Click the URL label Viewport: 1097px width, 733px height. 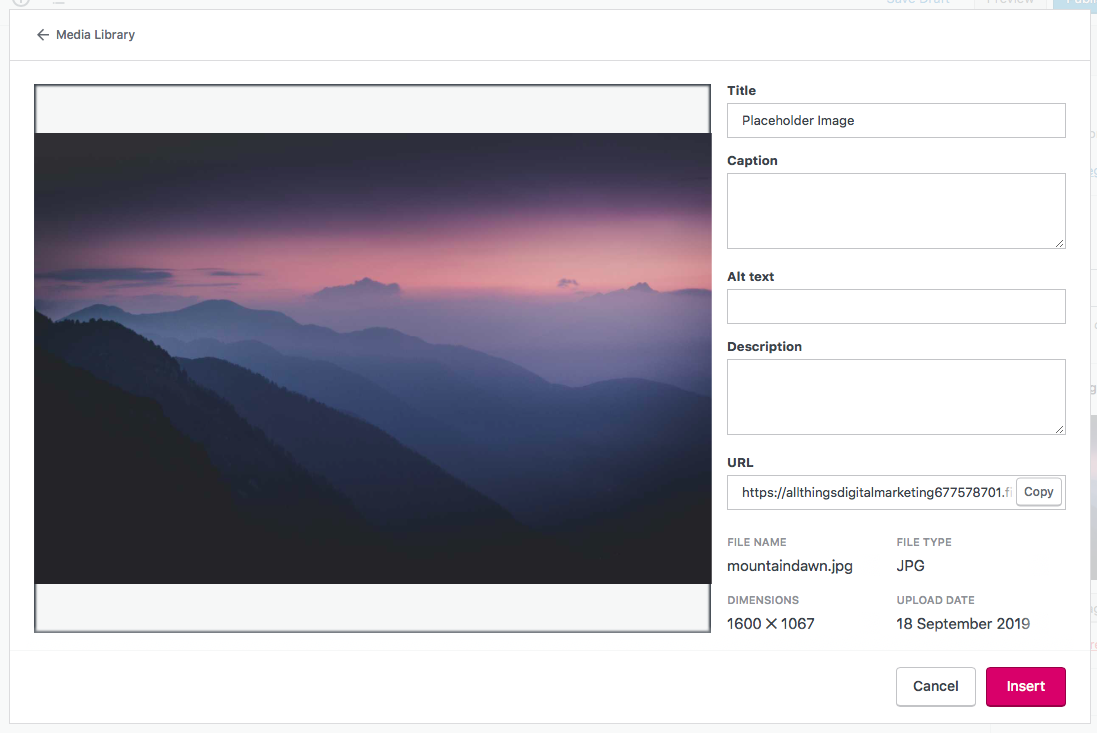739,462
